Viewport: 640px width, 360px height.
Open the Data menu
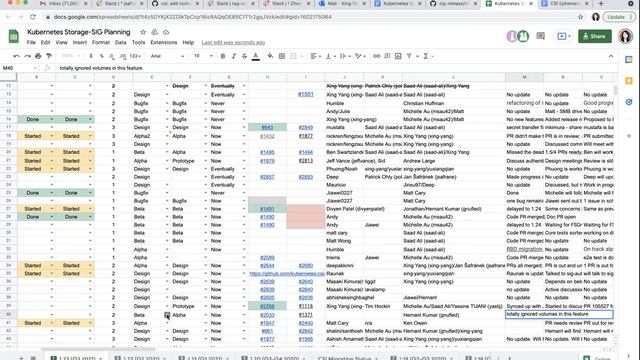[120, 42]
